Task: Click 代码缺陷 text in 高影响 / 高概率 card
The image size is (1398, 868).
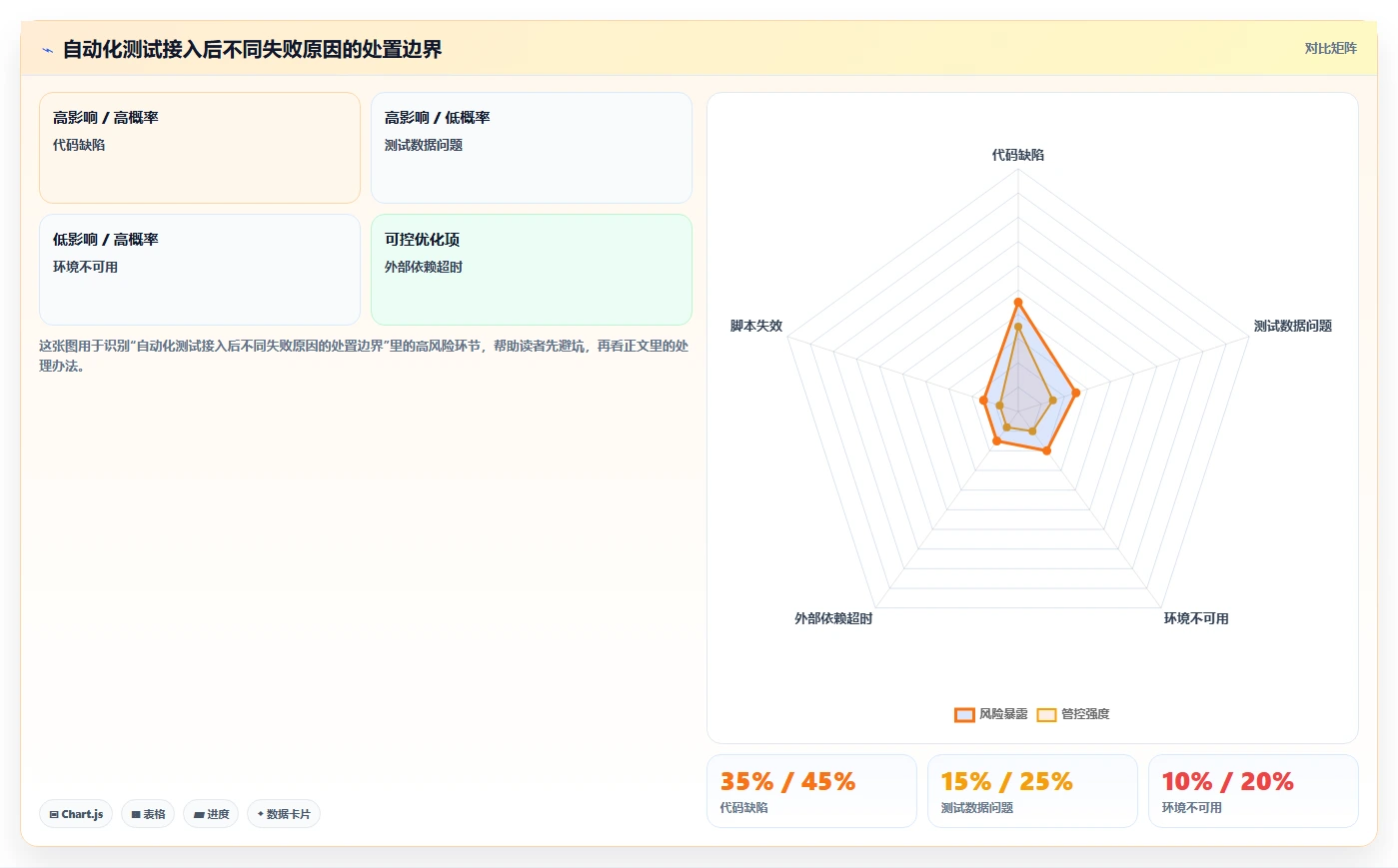Action: (x=79, y=145)
